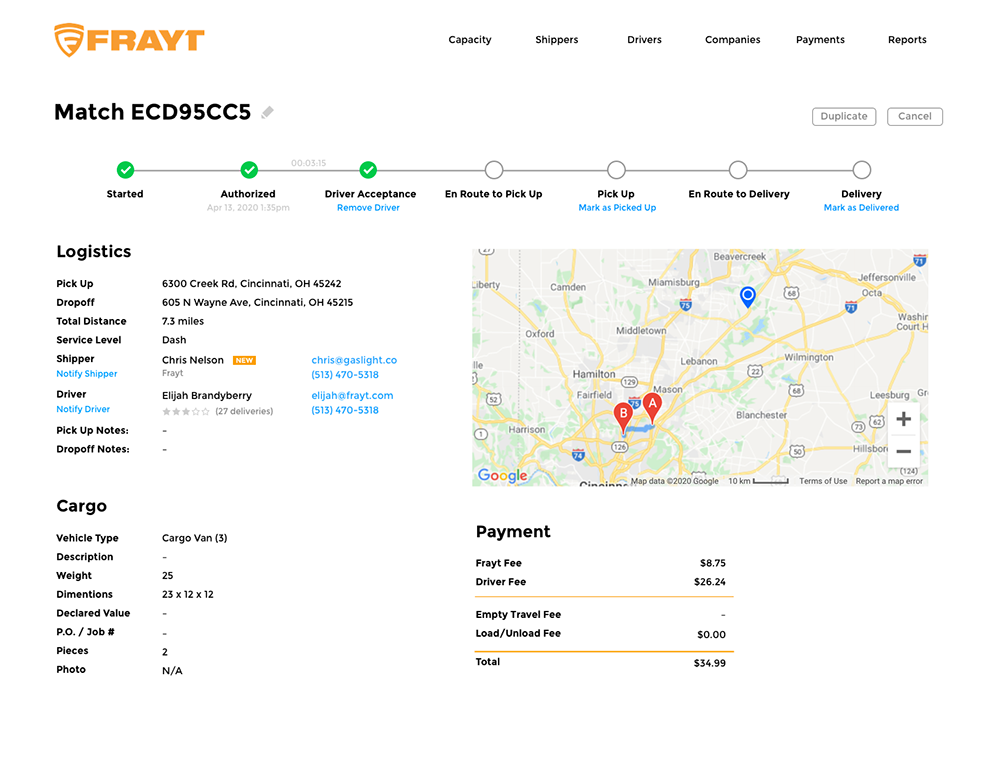
Task: Click Remove Driver link
Action: point(369,208)
